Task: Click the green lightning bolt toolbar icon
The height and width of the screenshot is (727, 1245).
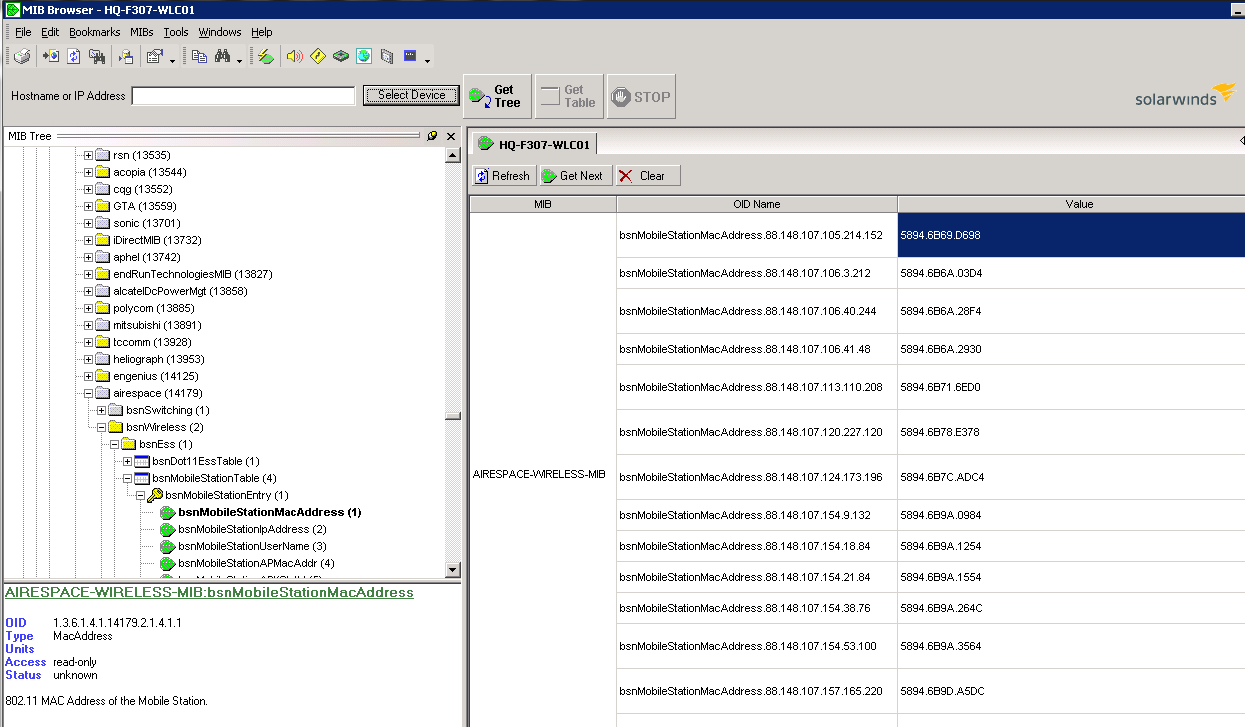Action: pos(266,57)
